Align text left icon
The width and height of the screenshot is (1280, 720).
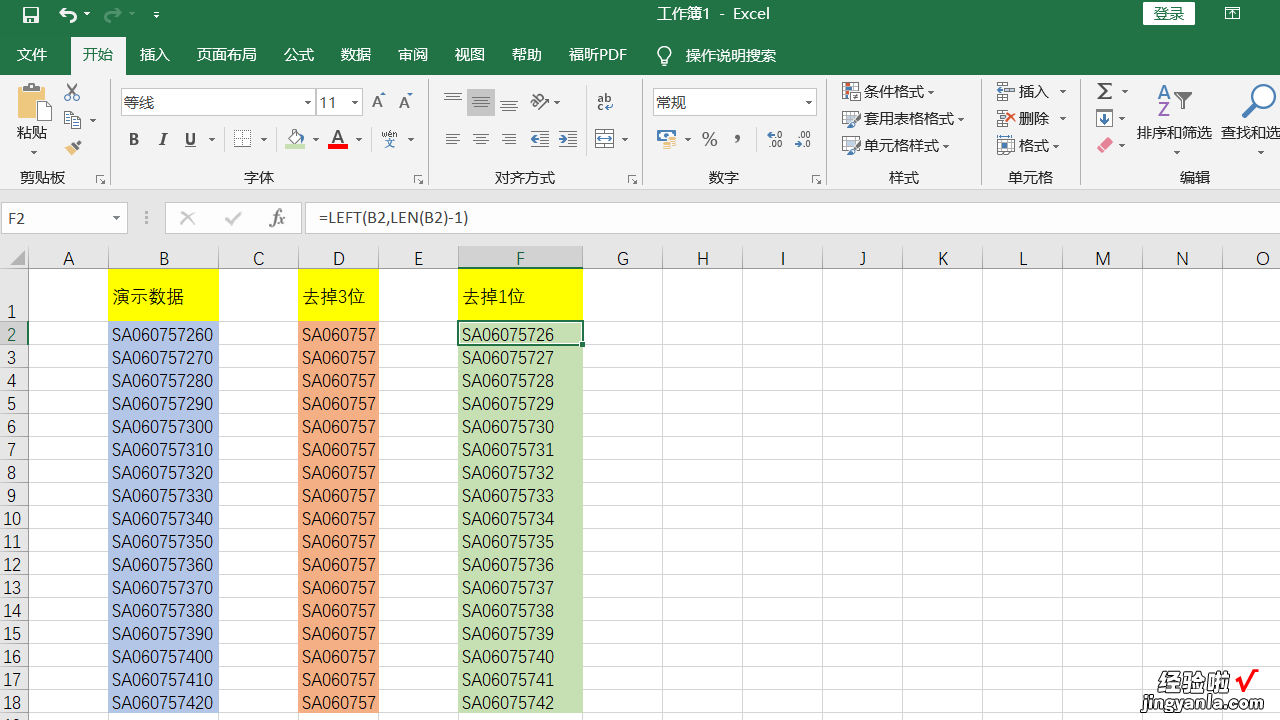(x=453, y=139)
